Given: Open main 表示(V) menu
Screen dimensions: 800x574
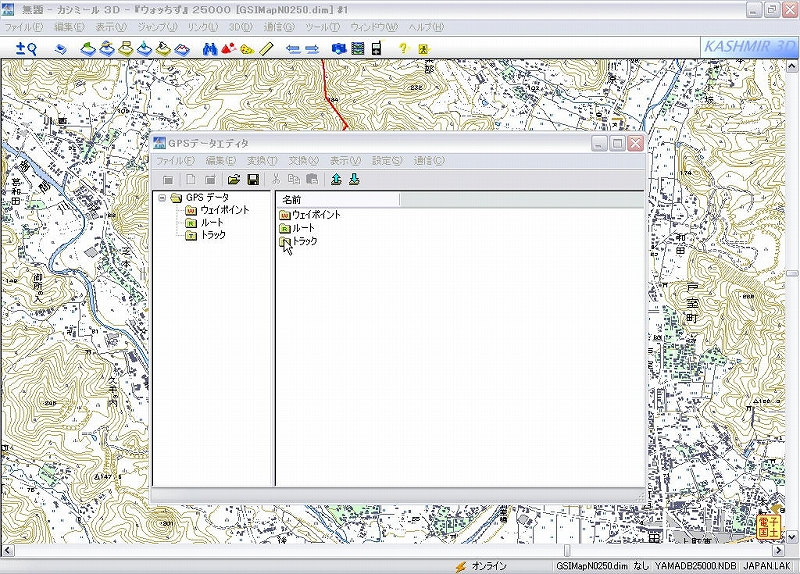Looking at the screenshot, I should (x=111, y=27).
